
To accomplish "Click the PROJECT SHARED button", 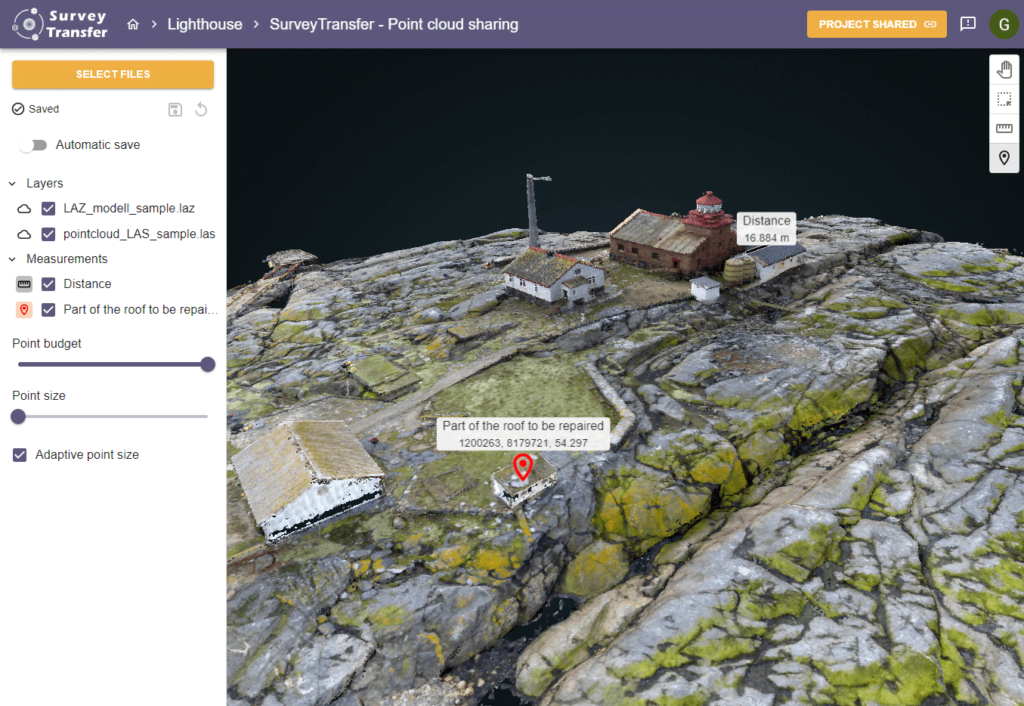I will pos(876,24).
